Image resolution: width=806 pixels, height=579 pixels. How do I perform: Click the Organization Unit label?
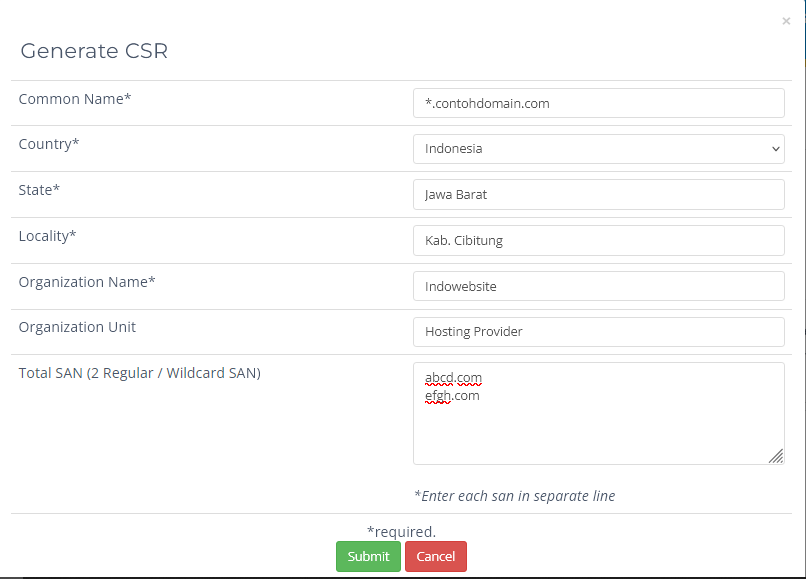click(77, 327)
